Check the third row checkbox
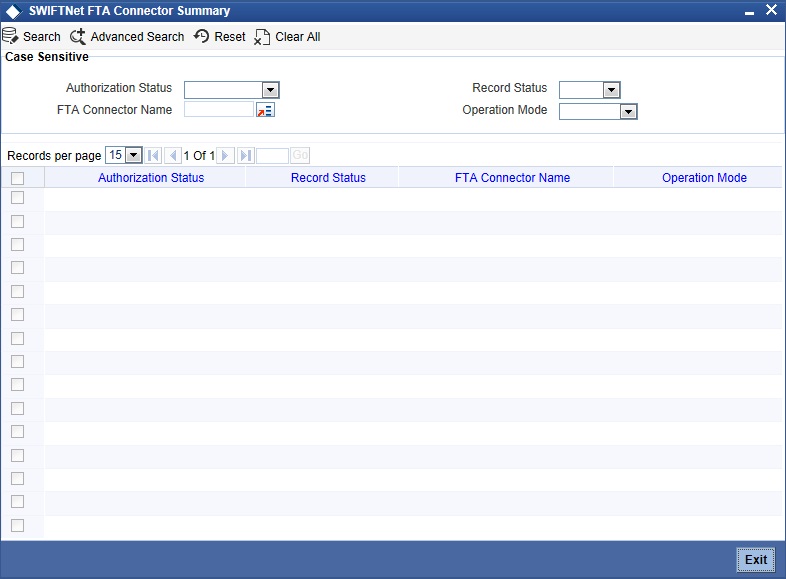Screen dimensions: 786x579 click(x=18, y=244)
